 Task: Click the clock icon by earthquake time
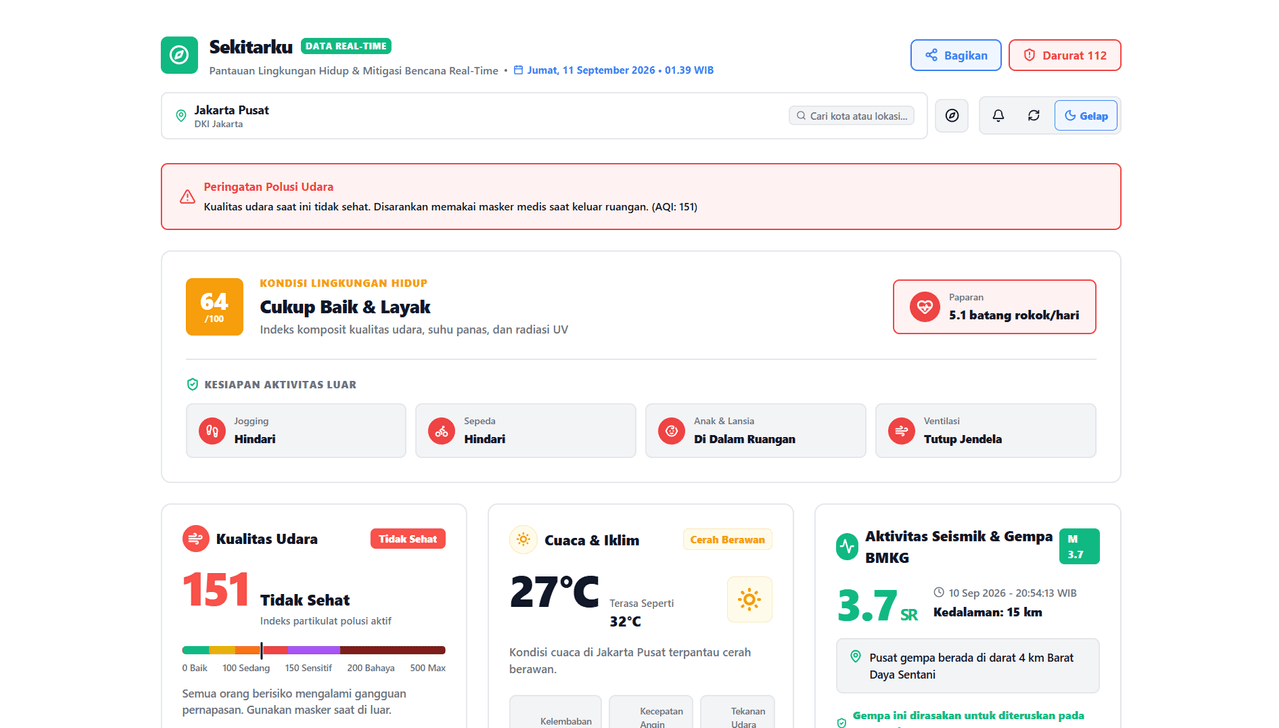point(939,593)
